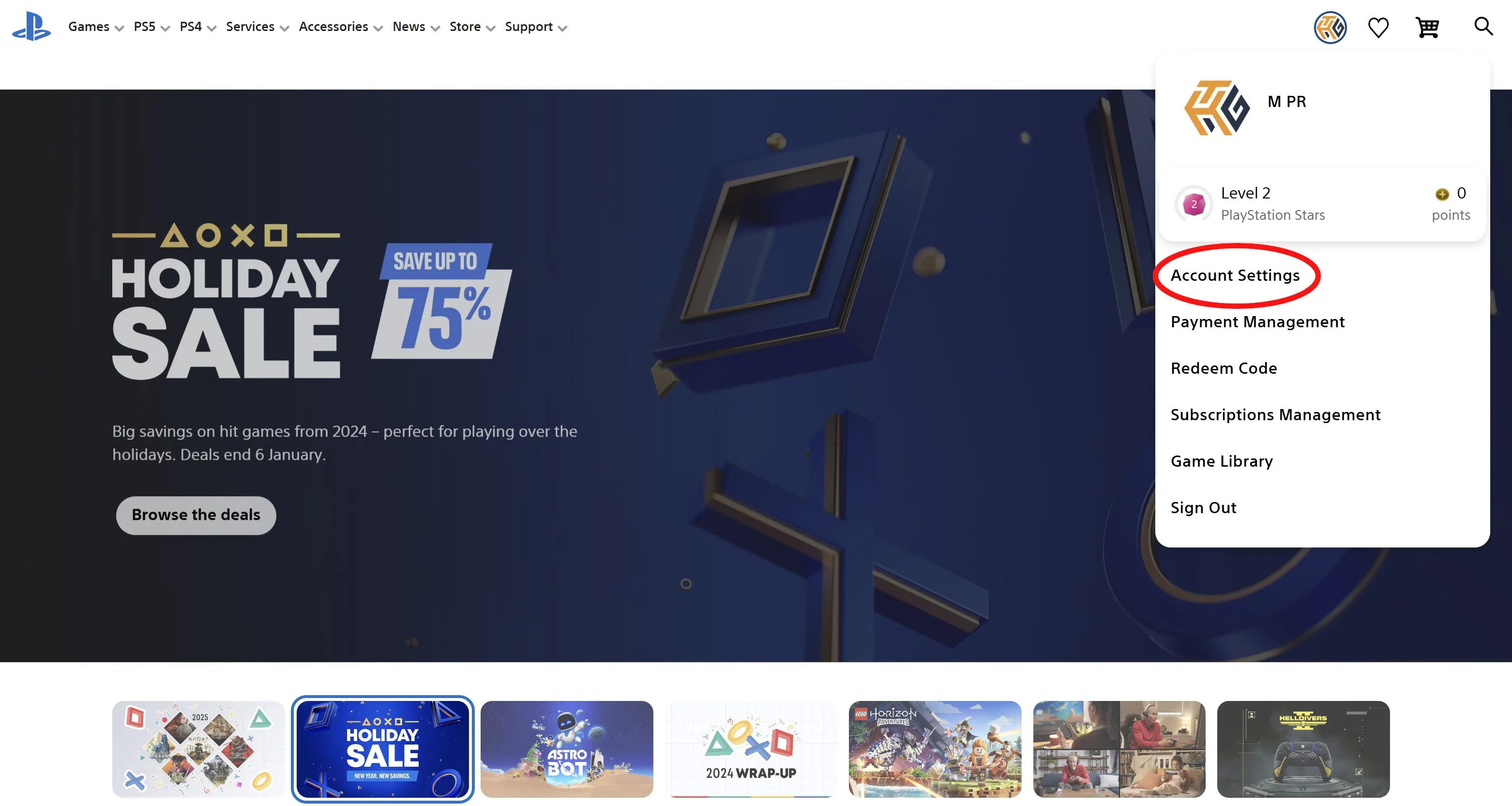The height and width of the screenshot is (806, 1512).
Task: Click the Browse the deals button
Action: 196,515
